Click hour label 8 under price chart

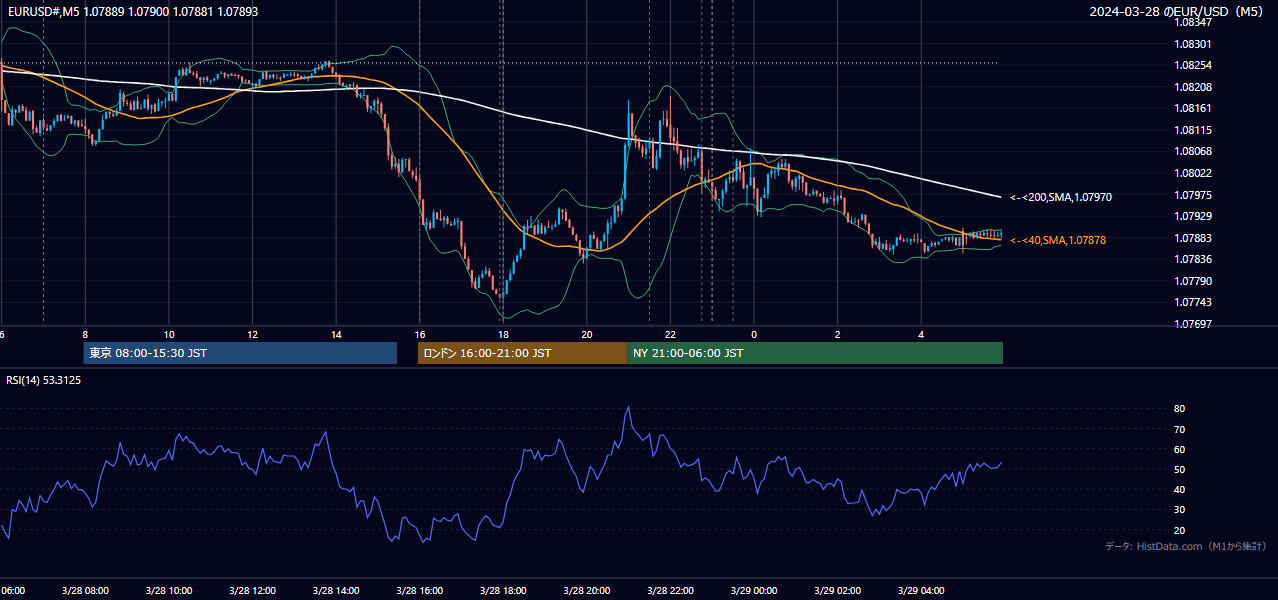click(x=85, y=334)
